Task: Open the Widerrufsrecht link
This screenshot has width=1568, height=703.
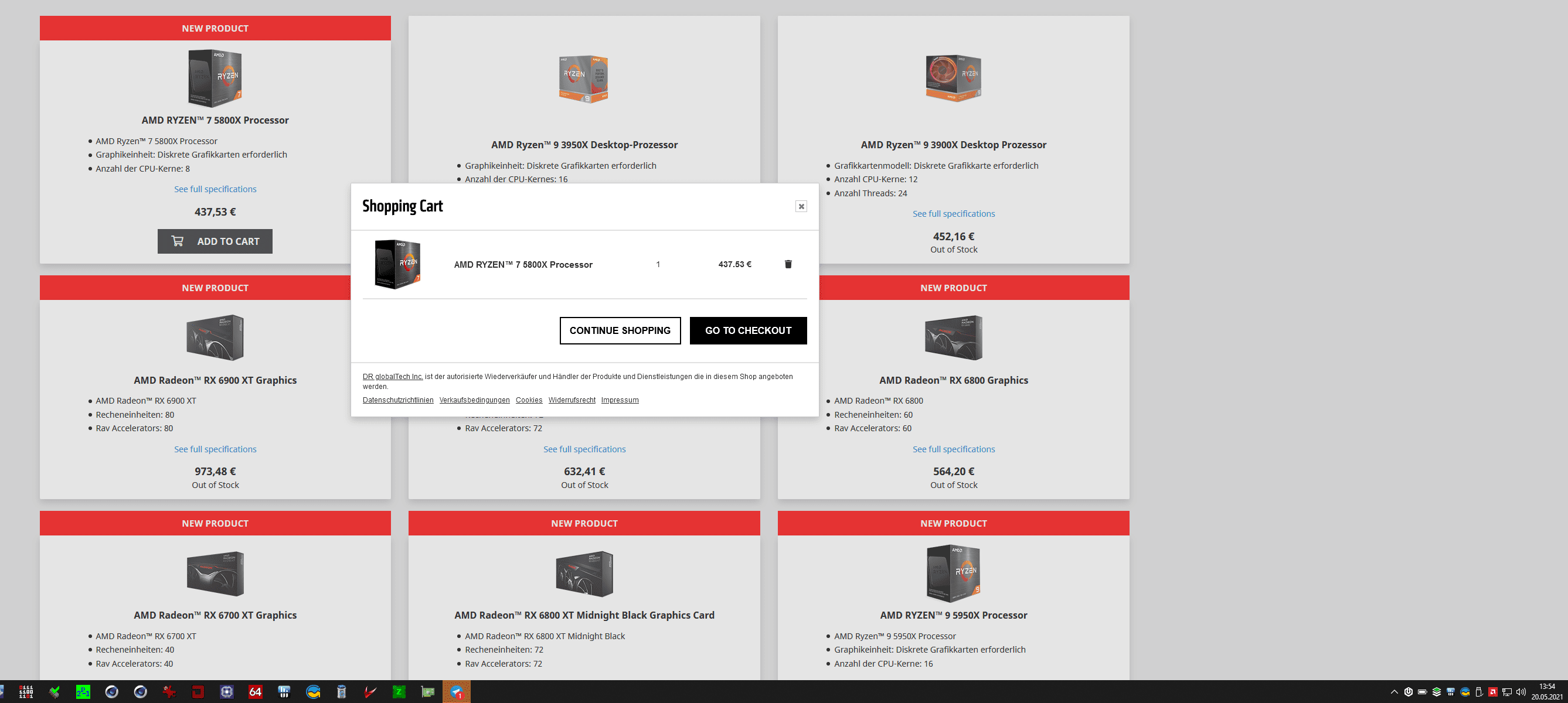Action: [x=572, y=400]
